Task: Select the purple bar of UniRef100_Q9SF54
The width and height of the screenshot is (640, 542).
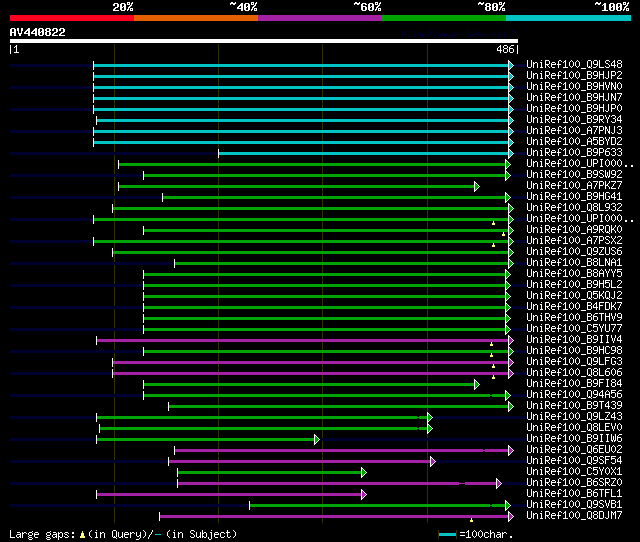Action: [x=300, y=462]
